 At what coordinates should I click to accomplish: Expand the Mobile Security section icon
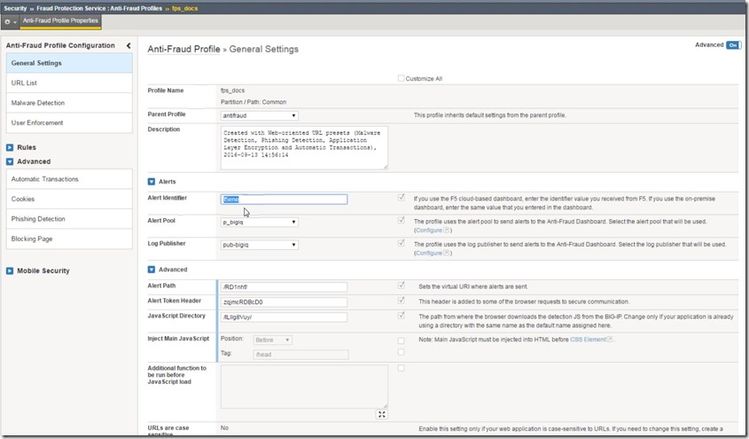pyautogui.click(x=9, y=270)
